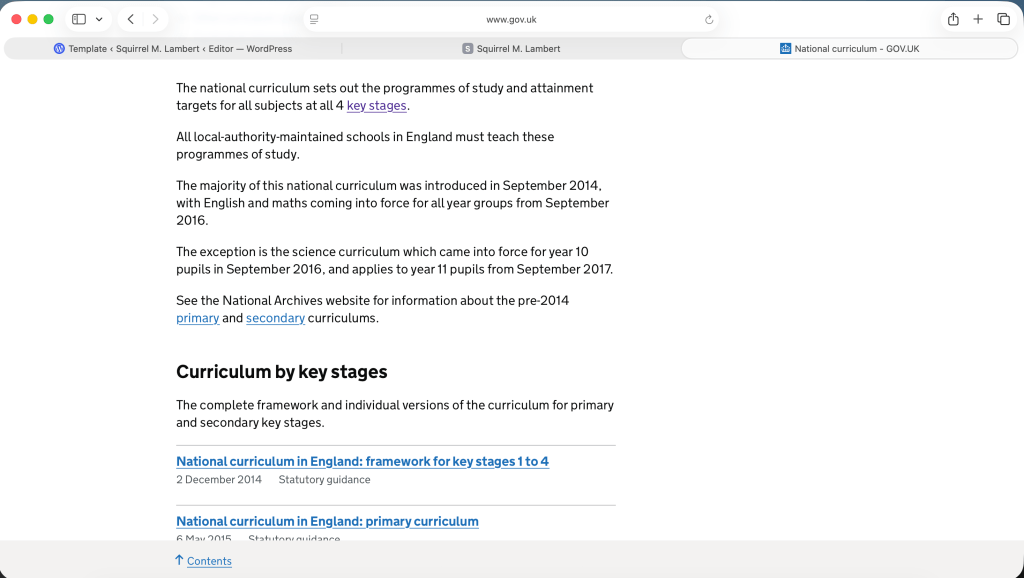Viewport: 1024px width, 578px height.
Task: Switch to the WordPress Template Editor tab
Action: coord(173,48)
